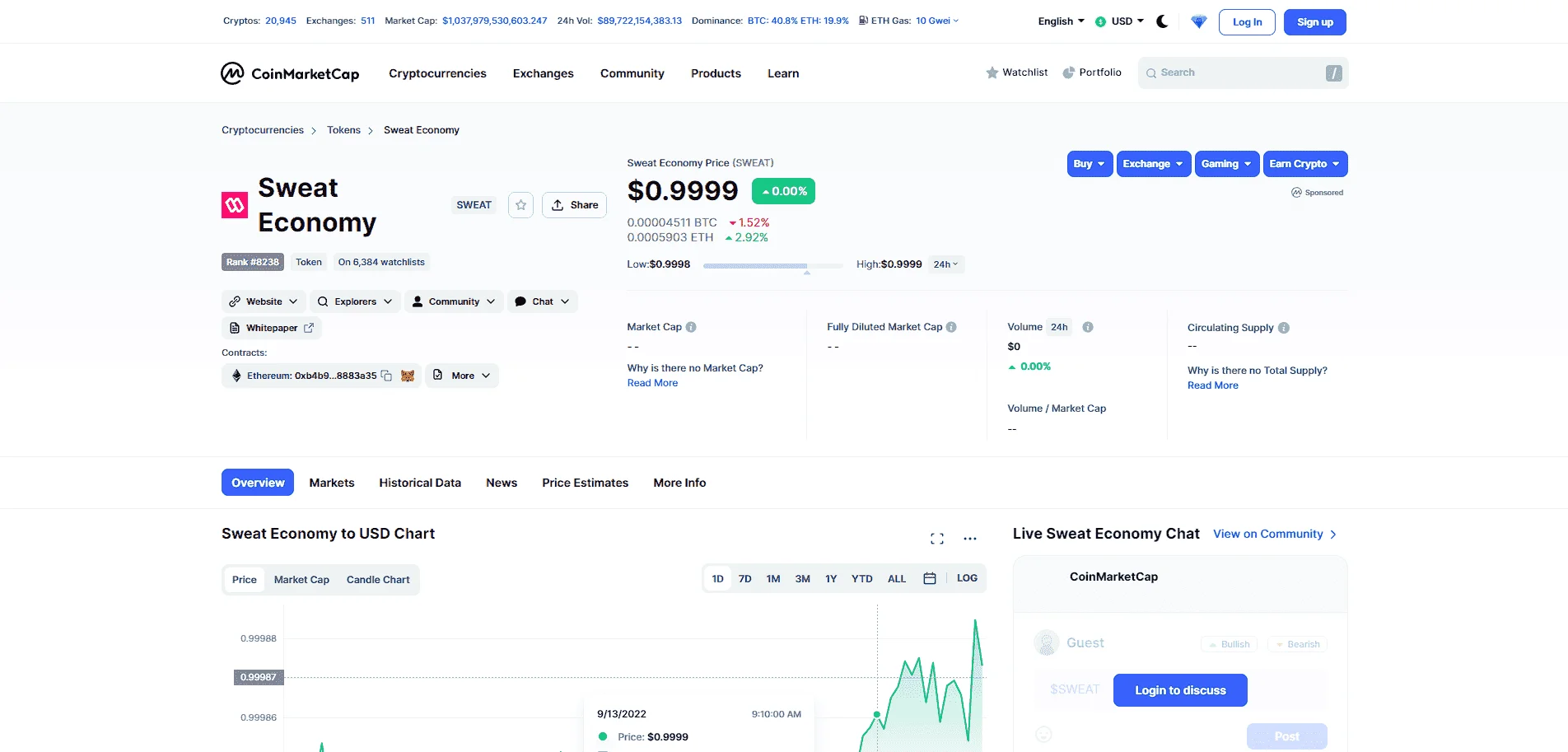This screenshot has width=1568, height=752.
Task: Select the 1M chart range
Action: [x=773, y=579]
